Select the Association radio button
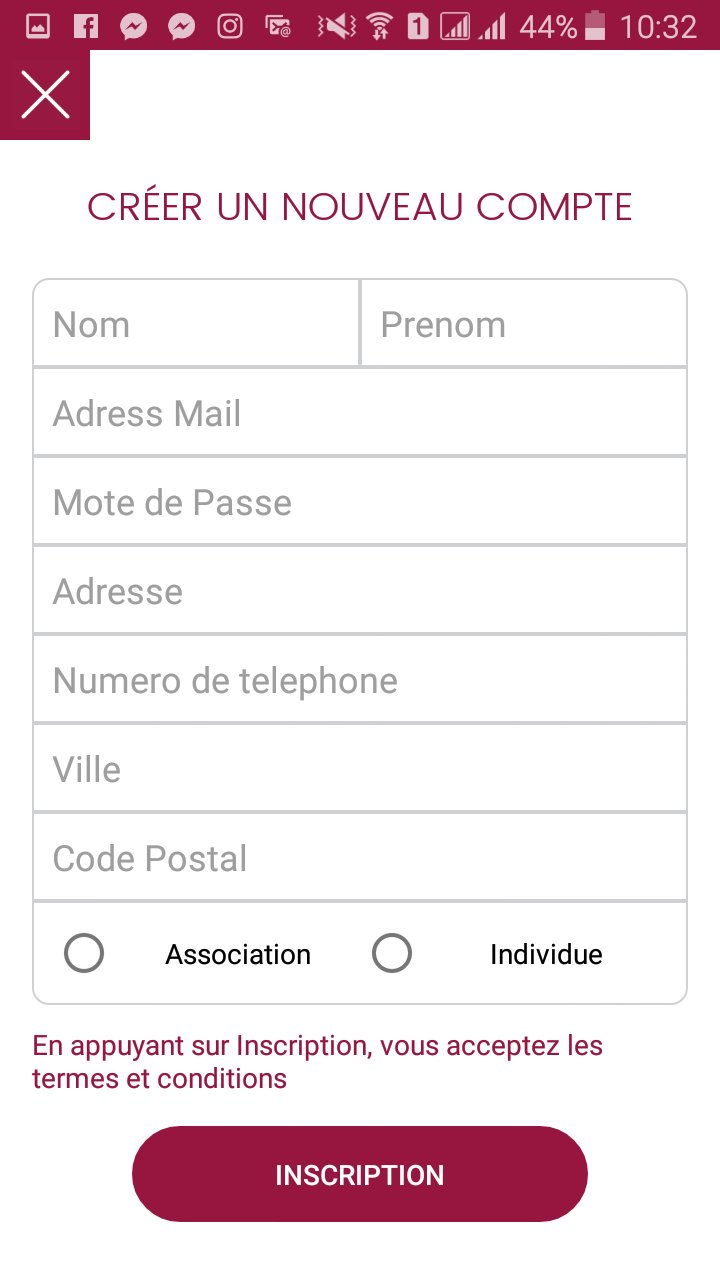The image size is (720, 1280). point(84,953)
